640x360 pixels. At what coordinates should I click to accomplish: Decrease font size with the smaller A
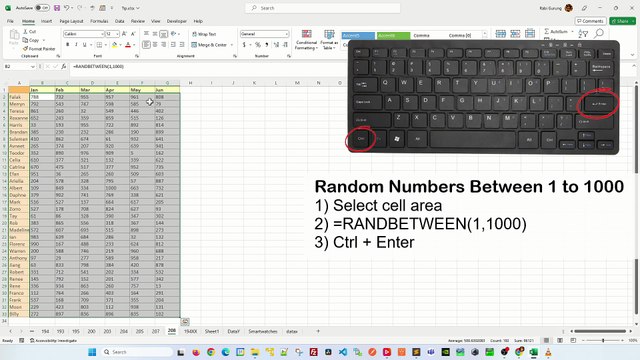133,34
